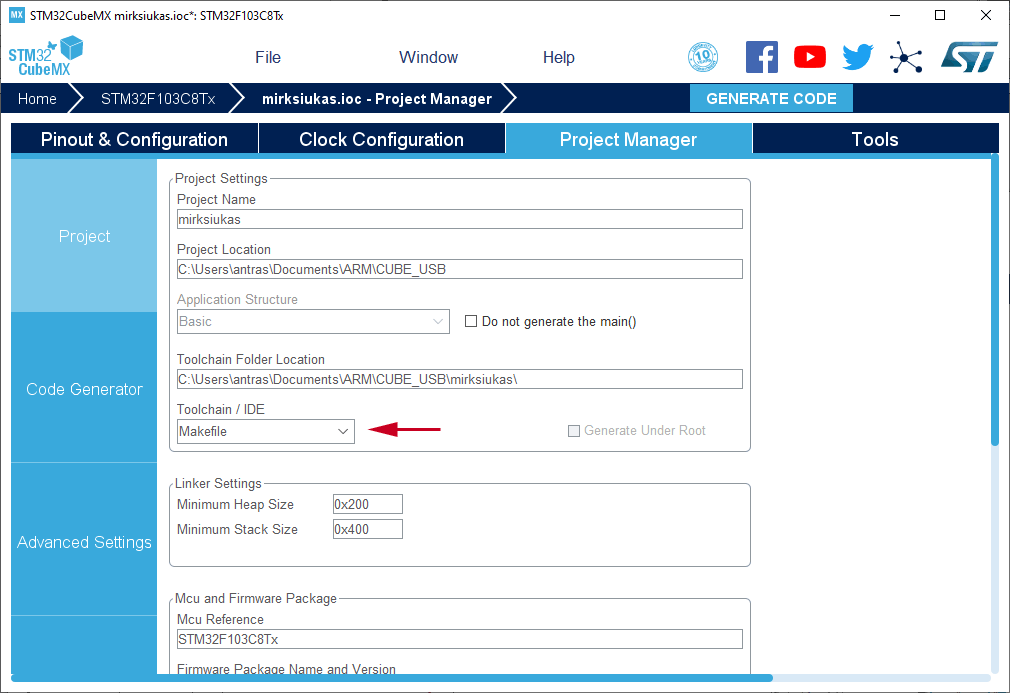The width and height of the screenshot is (1010, 693).
Task: Open the Help menu
Action: 558,57
